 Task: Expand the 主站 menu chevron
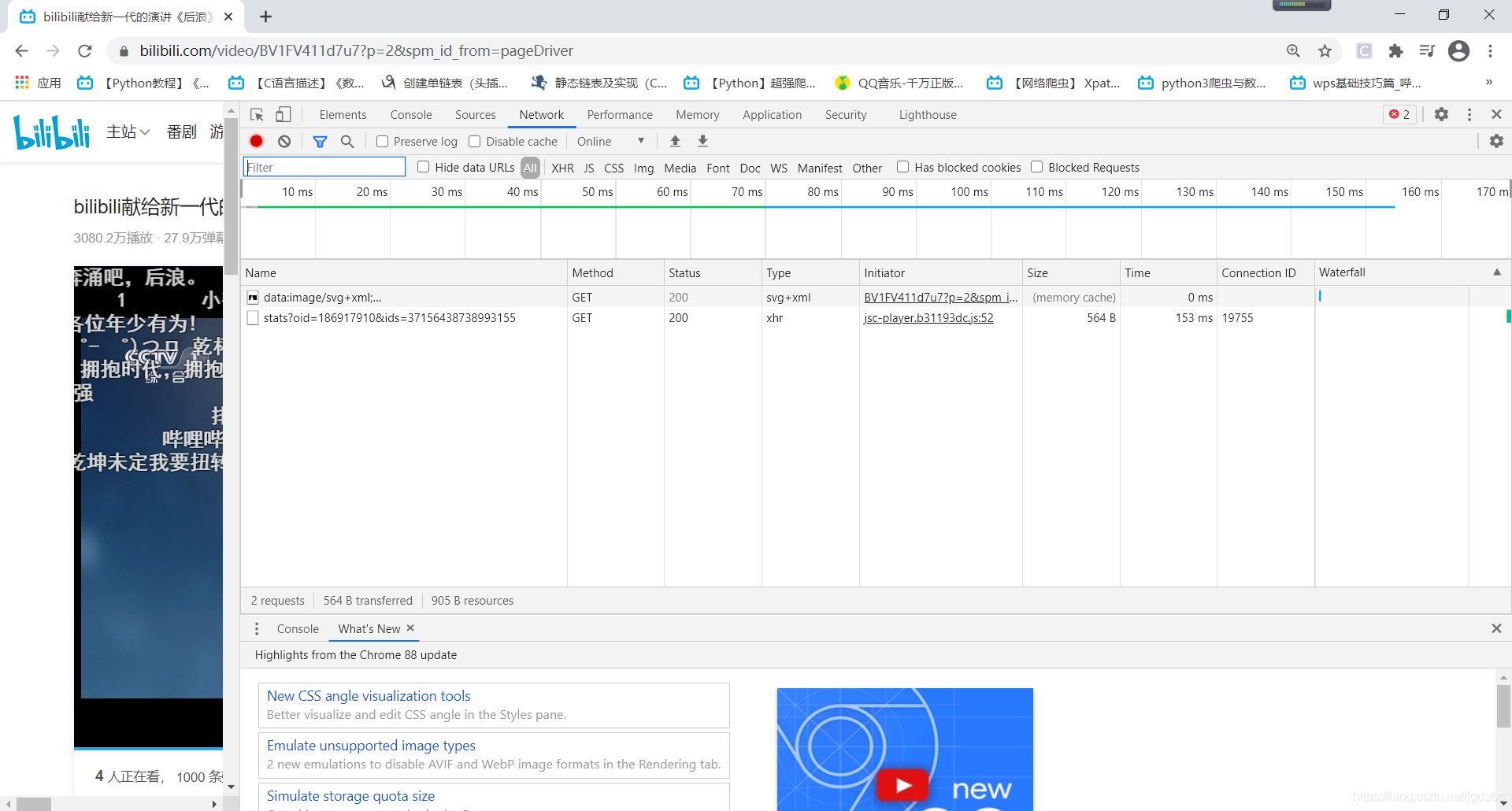click(145, 132)
